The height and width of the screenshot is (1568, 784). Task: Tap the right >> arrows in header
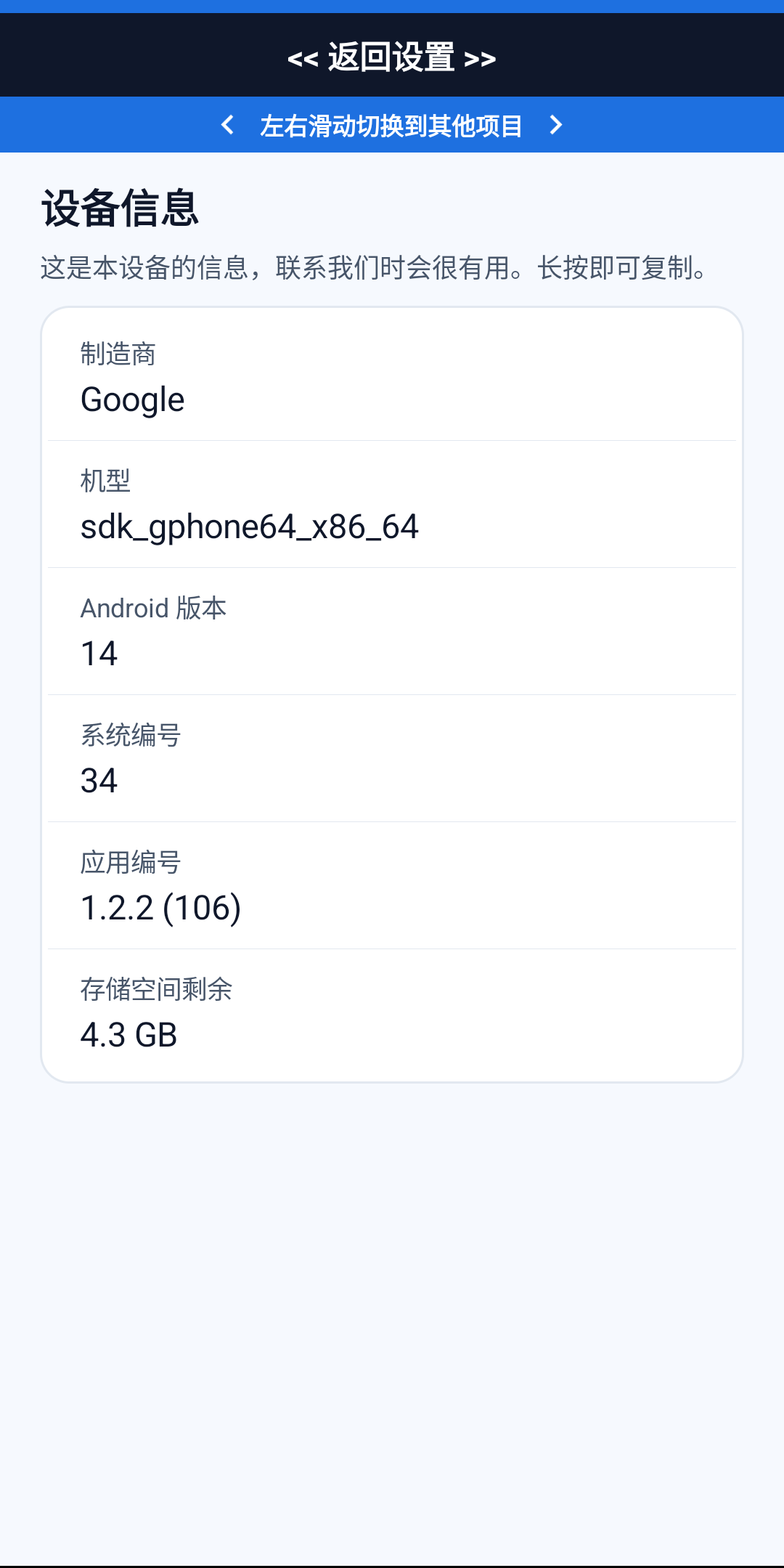pyautogui.click(x=480, y=59)
